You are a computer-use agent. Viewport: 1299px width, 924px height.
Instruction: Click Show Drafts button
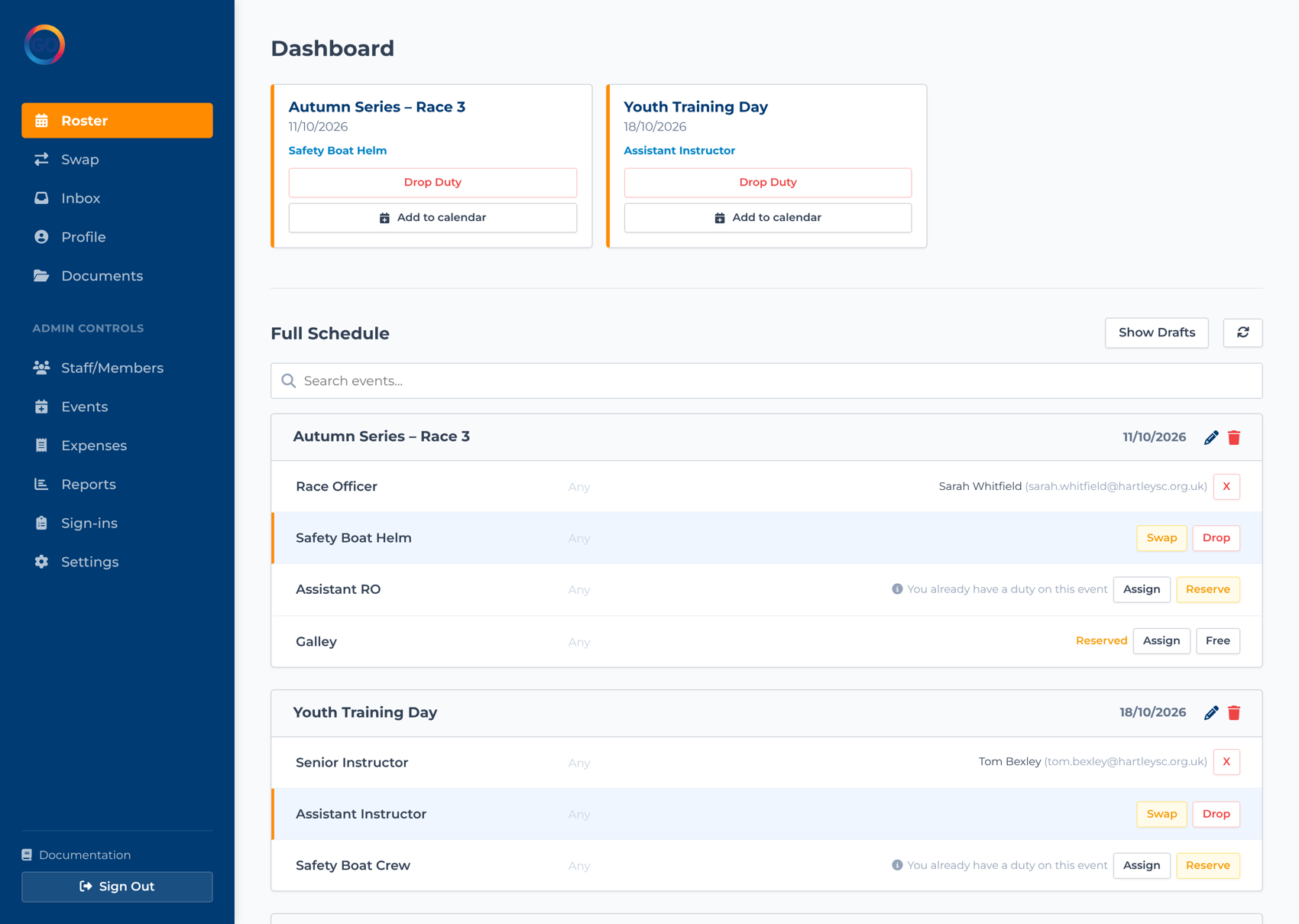[1157, 333]
